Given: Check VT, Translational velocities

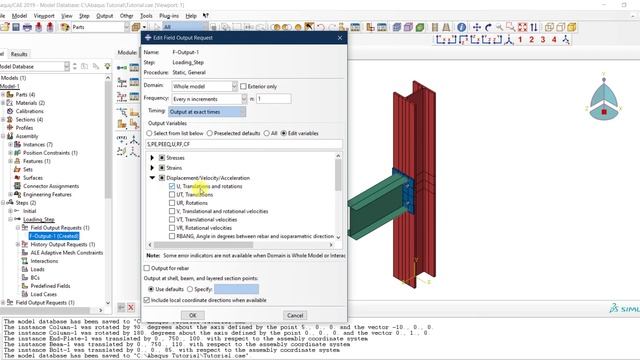Looking at the screenshot, I should 172,220.
